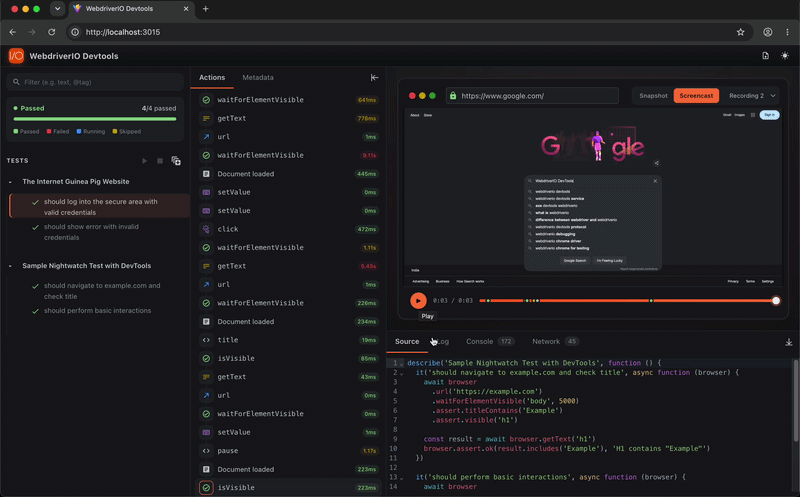Click the site info icon in address bar
This screenshot has height=497, width=800.
(x=75, y=32)
